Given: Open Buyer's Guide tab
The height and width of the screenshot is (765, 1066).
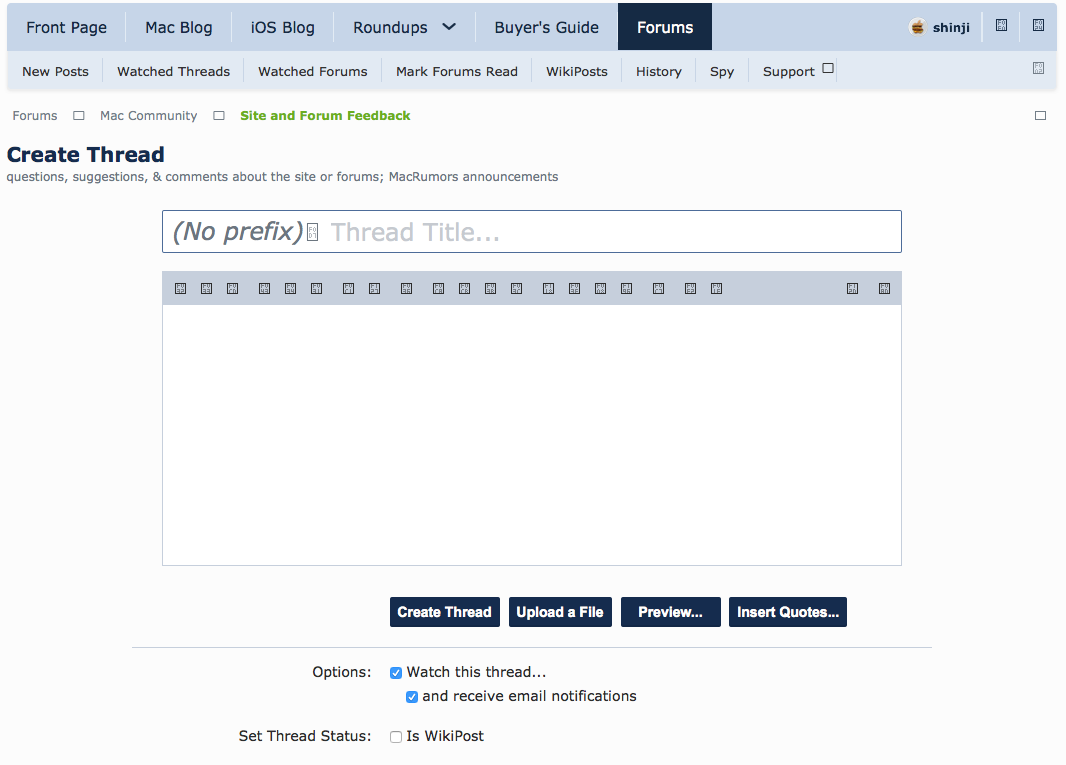Looking at the screenshot, I should (x=547, y=27).
